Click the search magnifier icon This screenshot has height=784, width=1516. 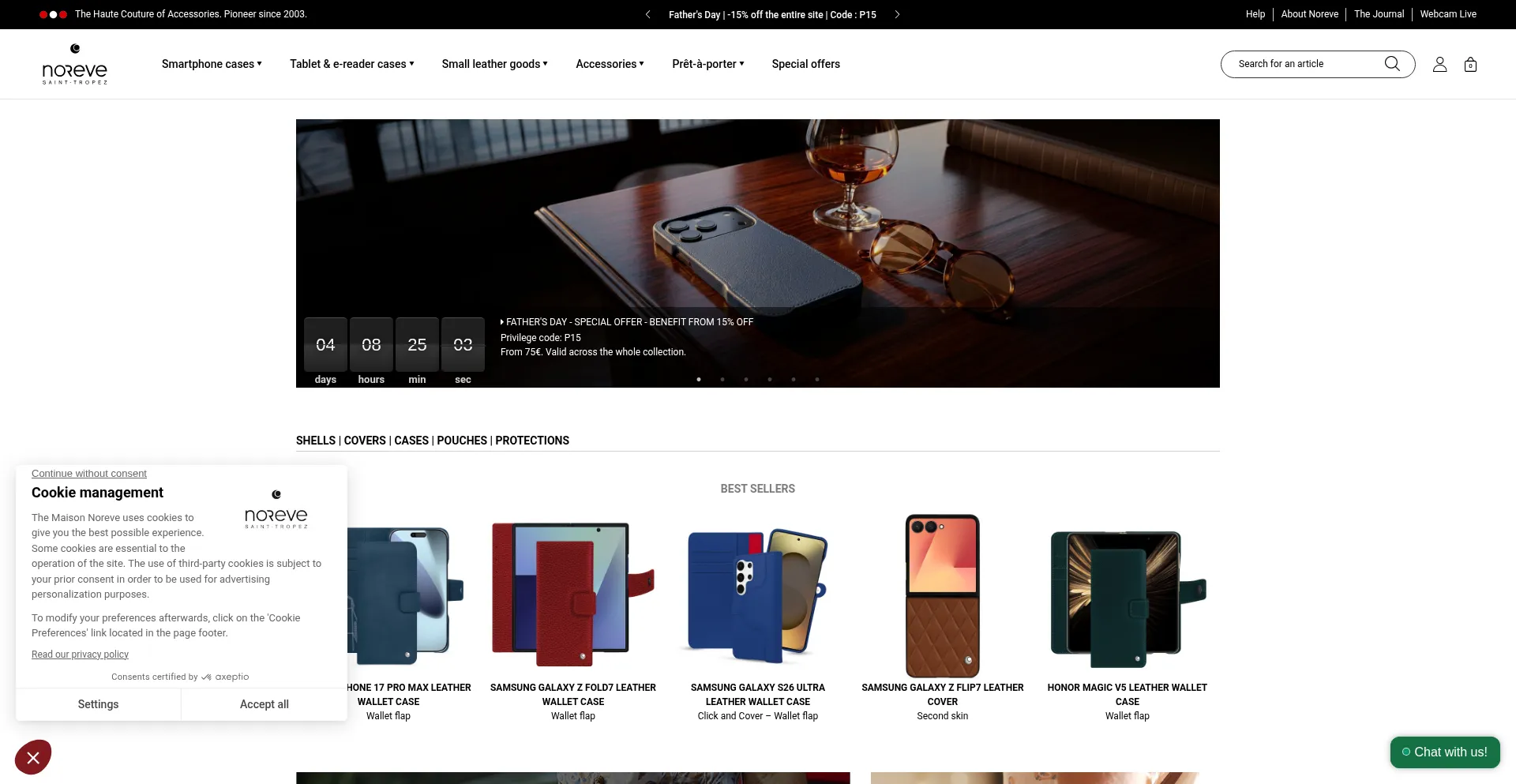tap(1392, 64)
